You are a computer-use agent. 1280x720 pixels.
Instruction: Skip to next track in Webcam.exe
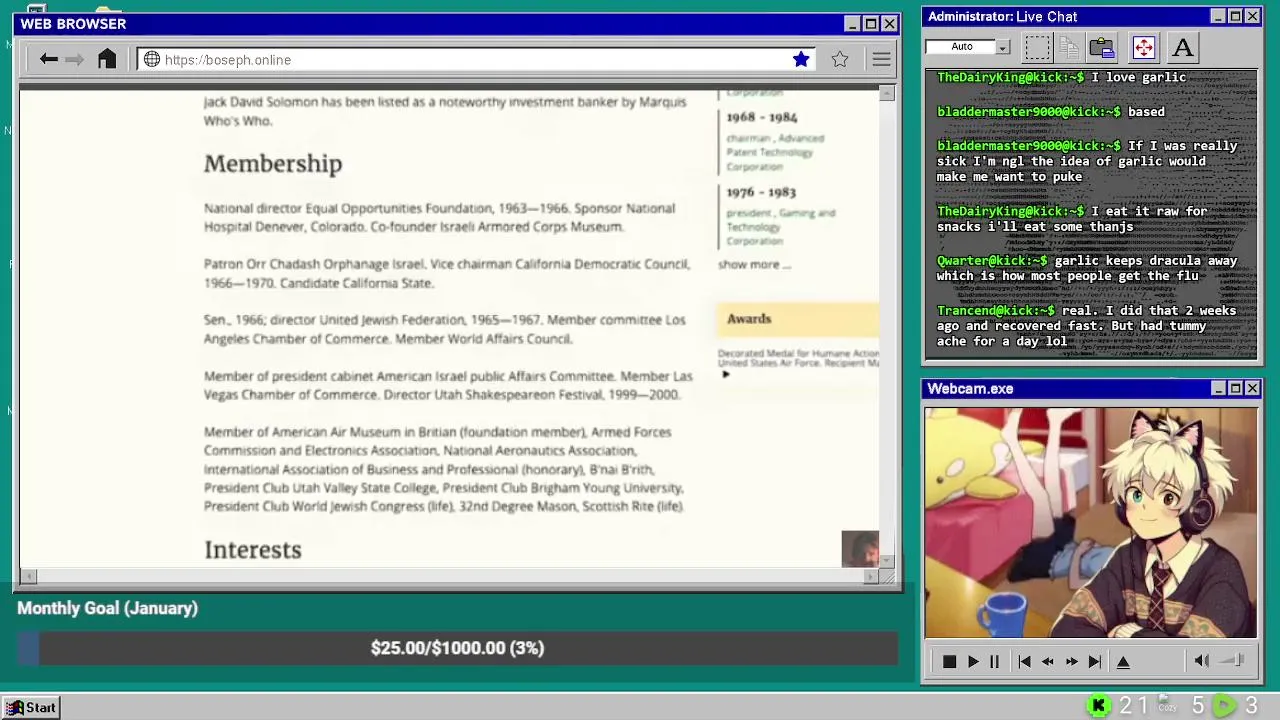click(x=1095, y=662)
